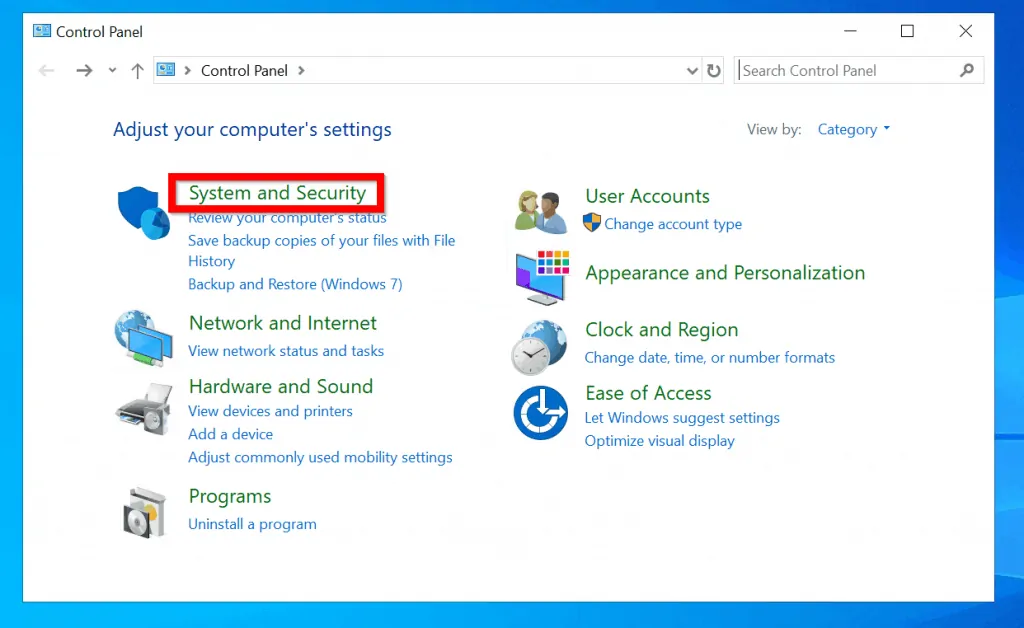Expand the Control Panel breadcrumb chevron
1024x628 pixels.
(301, 71)
